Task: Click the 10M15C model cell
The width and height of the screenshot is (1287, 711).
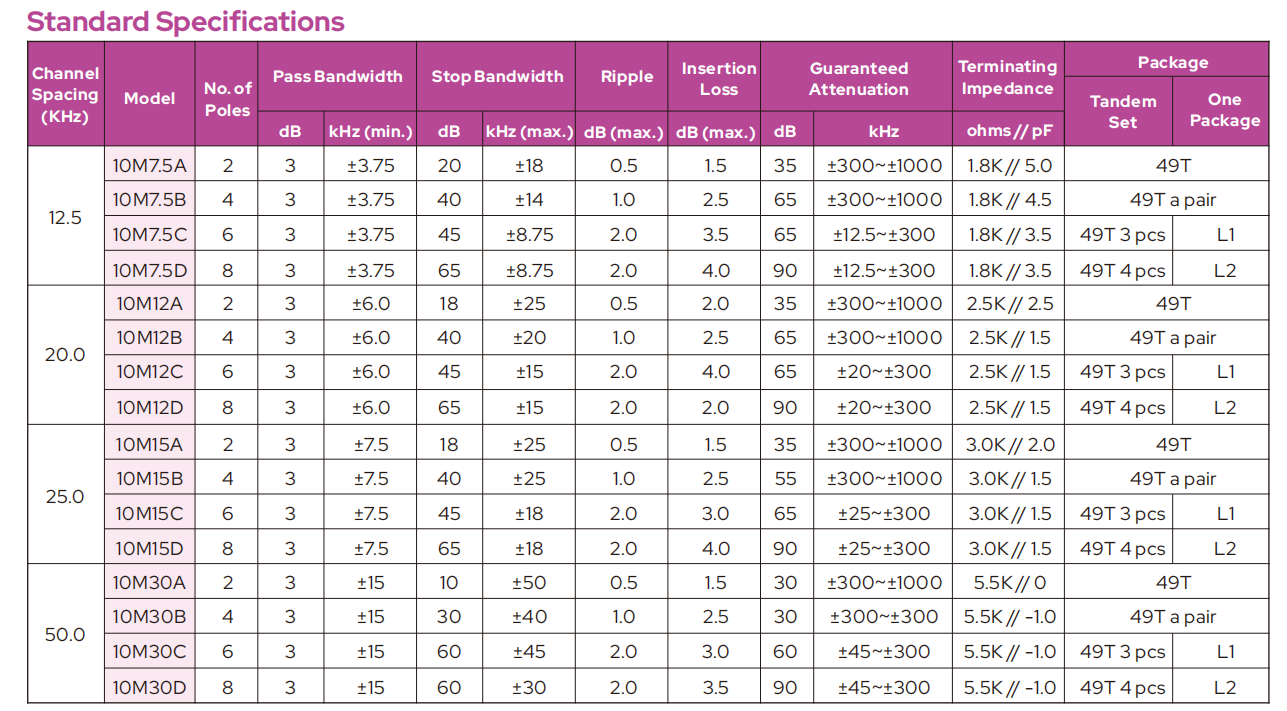Action: 149,514
